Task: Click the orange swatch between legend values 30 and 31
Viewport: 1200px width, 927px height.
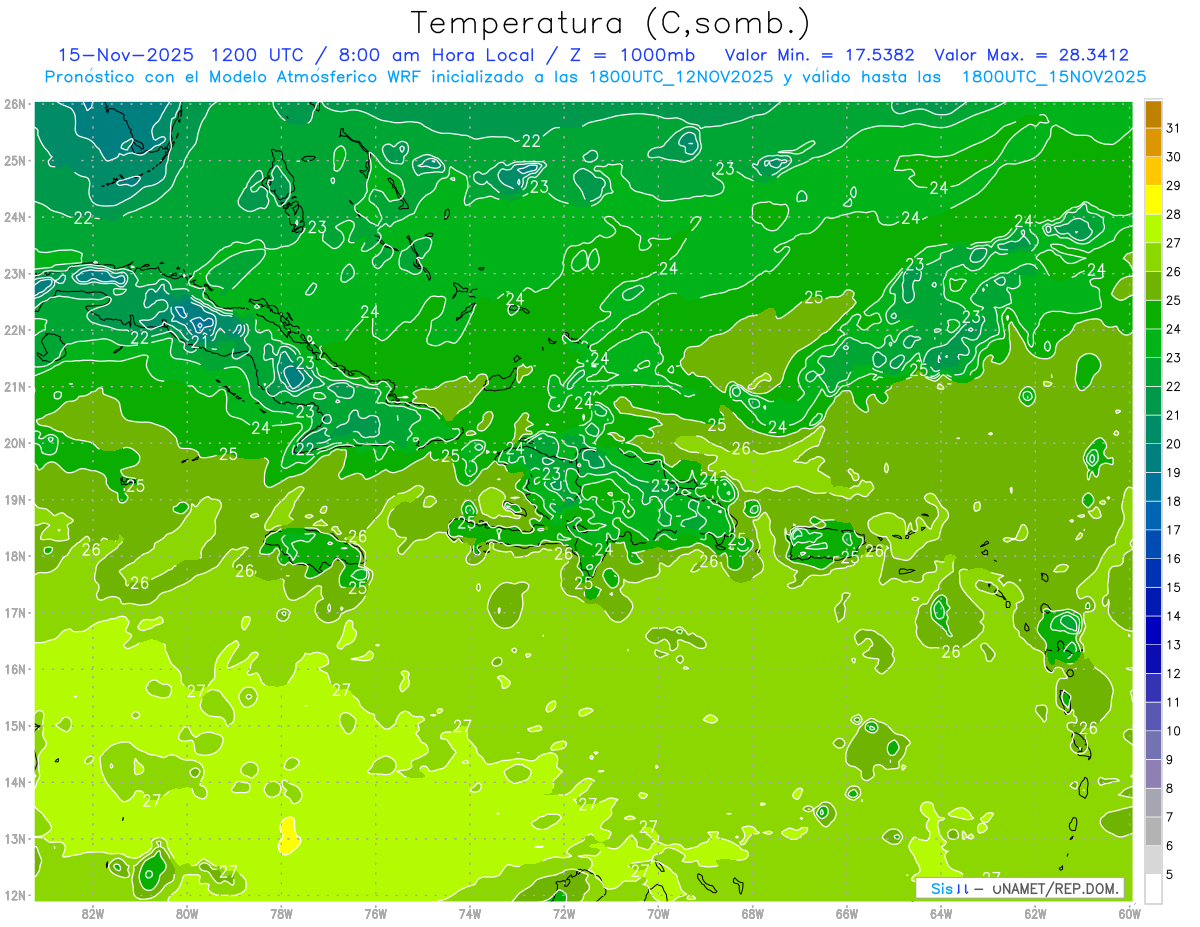Action: pos(1153,142)
